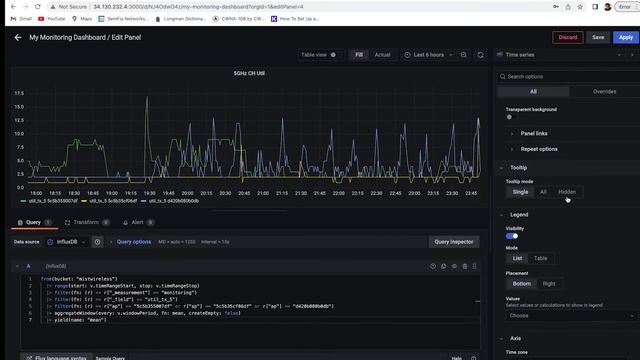Toggle the legend Visibility switch
The width and height of the screenshot is (640, 360).
click(x=512, y=236)
